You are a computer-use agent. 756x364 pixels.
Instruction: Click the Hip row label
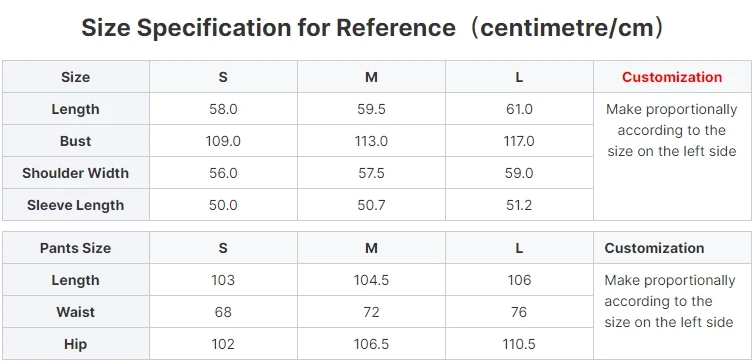(x=76, y=344)
